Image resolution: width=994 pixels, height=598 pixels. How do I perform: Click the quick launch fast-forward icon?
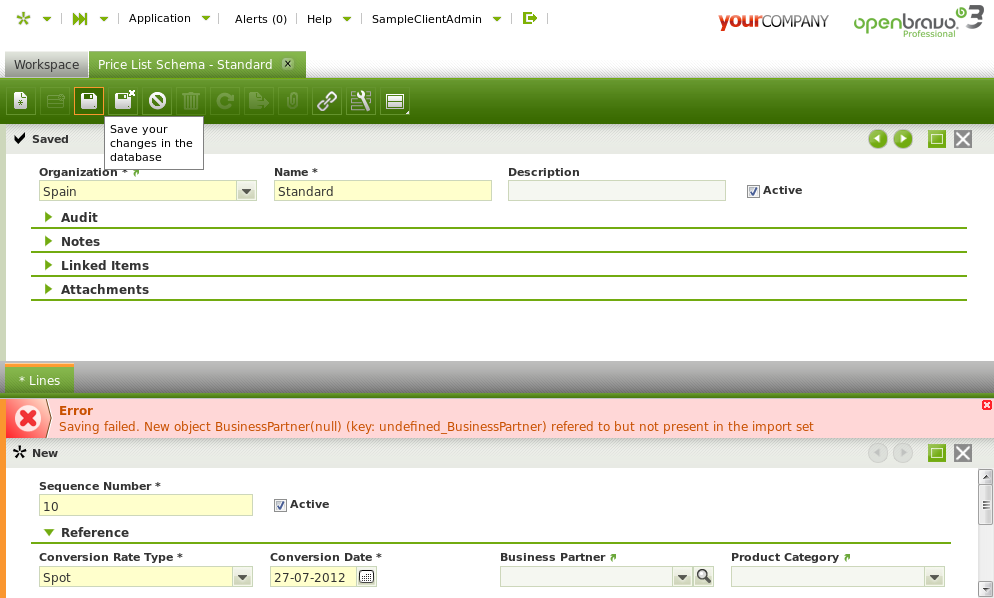coord(80,19)
